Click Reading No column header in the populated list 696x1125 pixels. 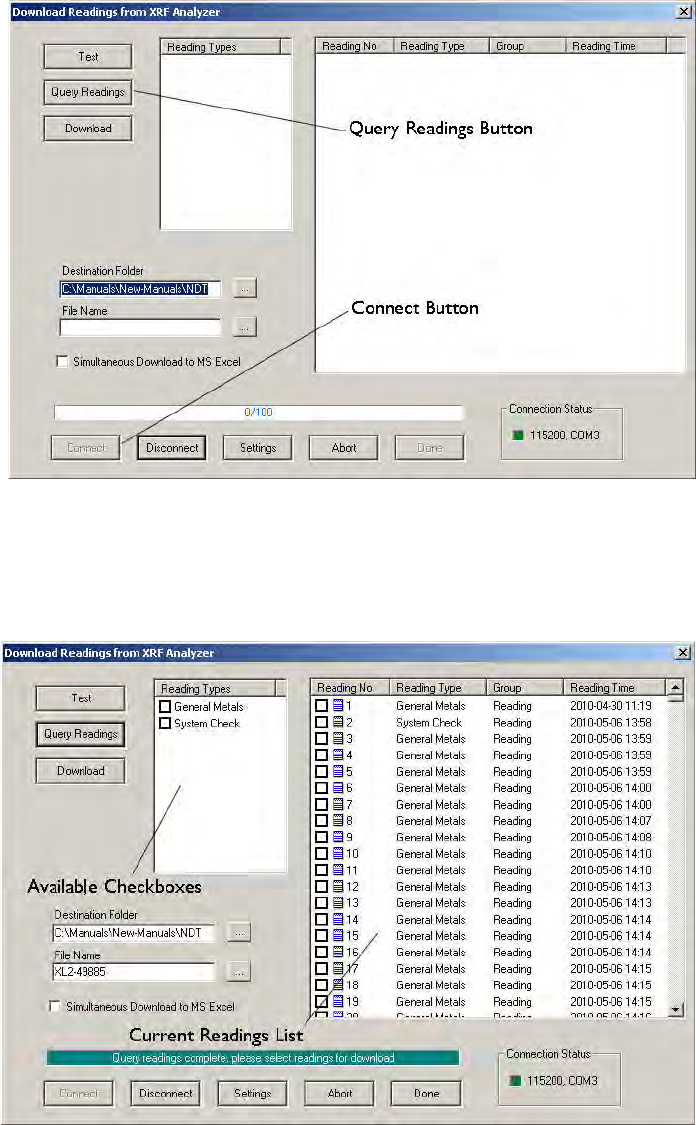[350, 687]
